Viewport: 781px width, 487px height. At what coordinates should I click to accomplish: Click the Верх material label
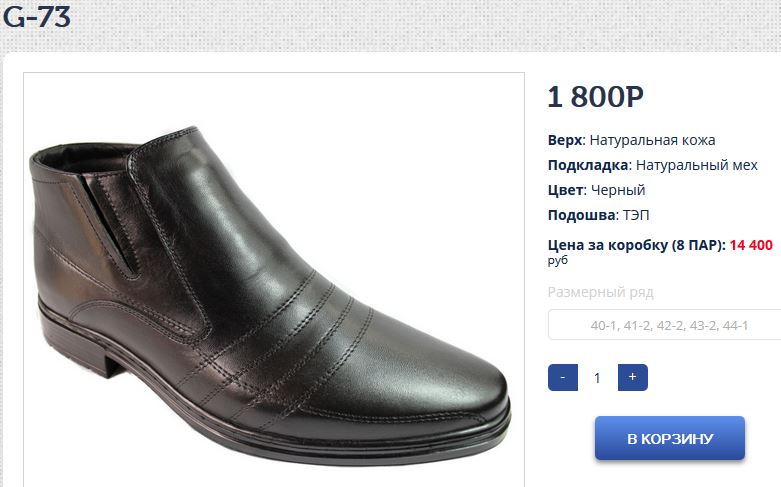(x=565, y=140)
